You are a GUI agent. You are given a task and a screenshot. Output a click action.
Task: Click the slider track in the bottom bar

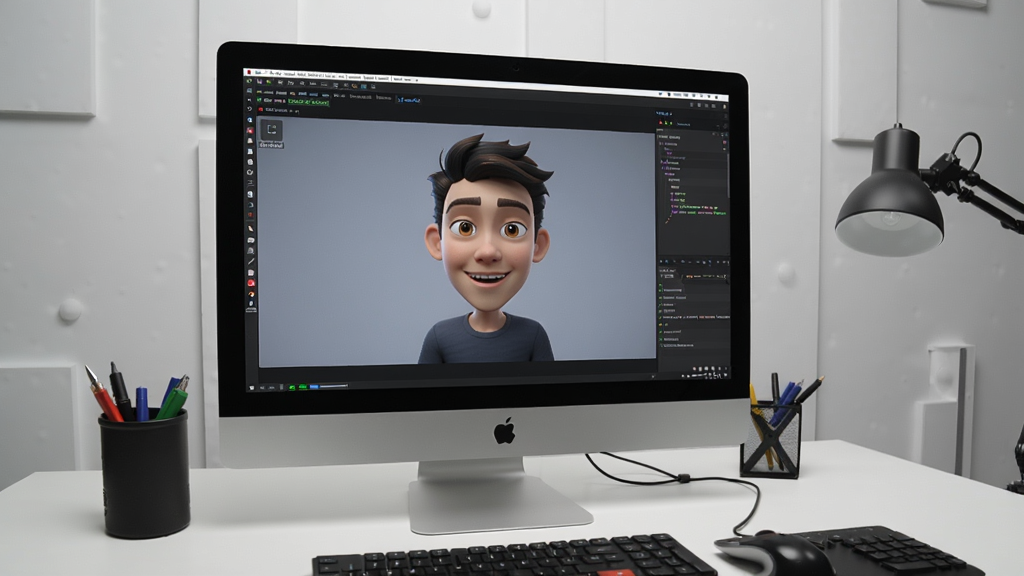[x=334, y=386]
